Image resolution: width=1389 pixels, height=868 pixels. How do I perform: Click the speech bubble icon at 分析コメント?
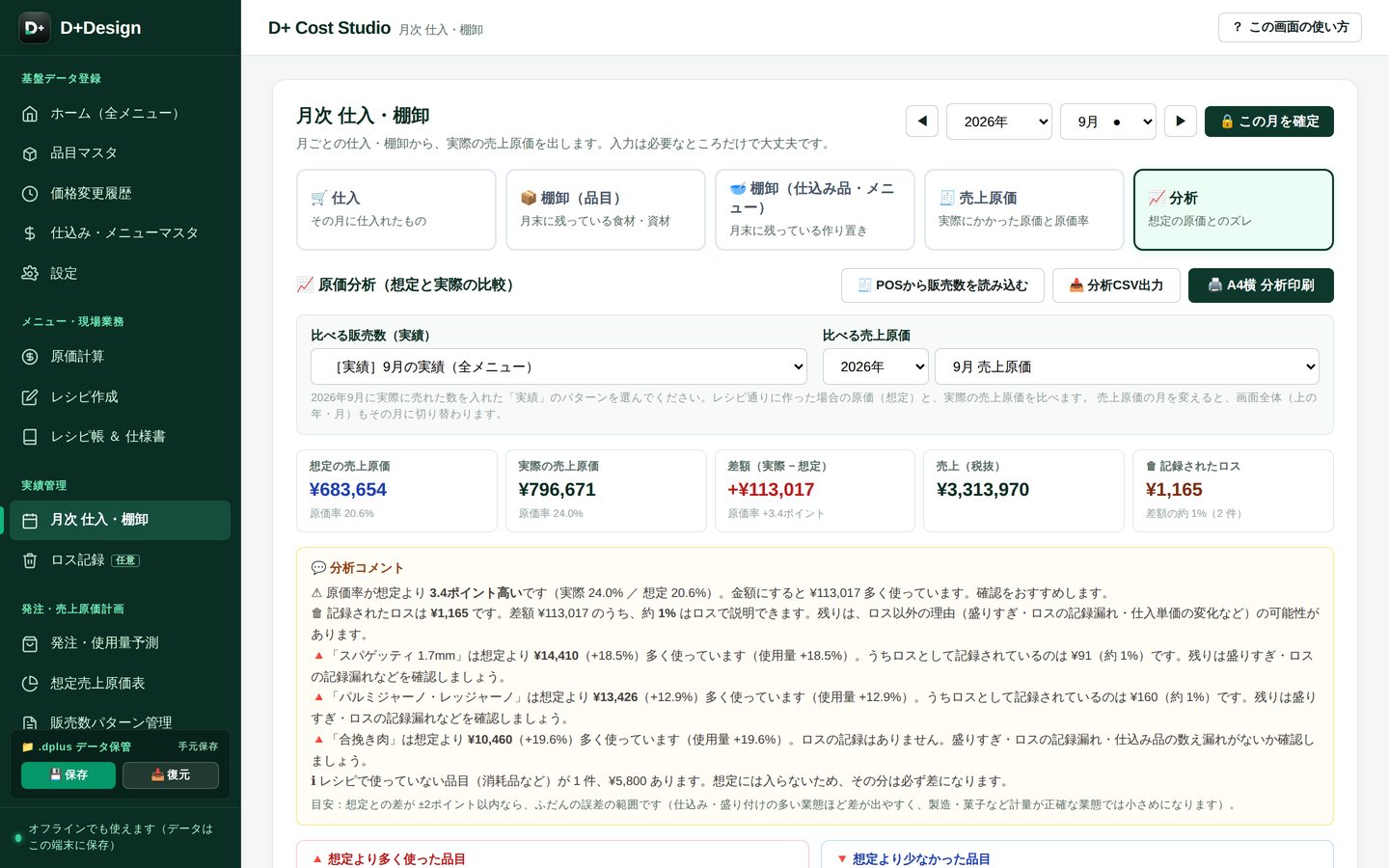click(x=318, y=568)
